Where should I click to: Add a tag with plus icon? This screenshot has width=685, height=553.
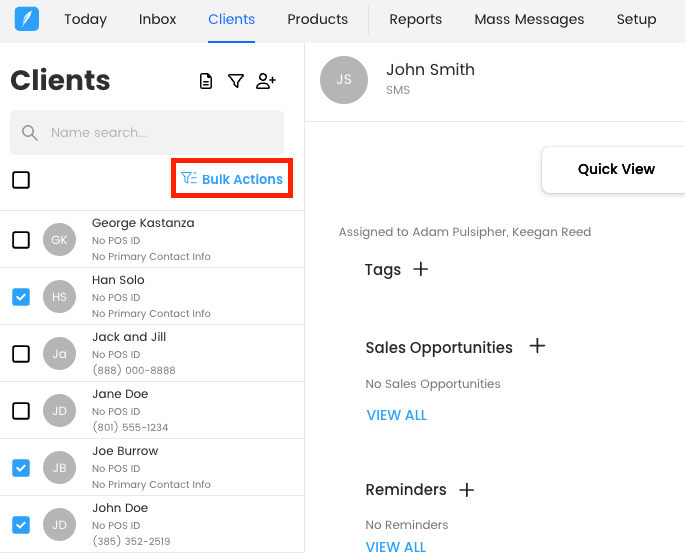coord(421,269)
